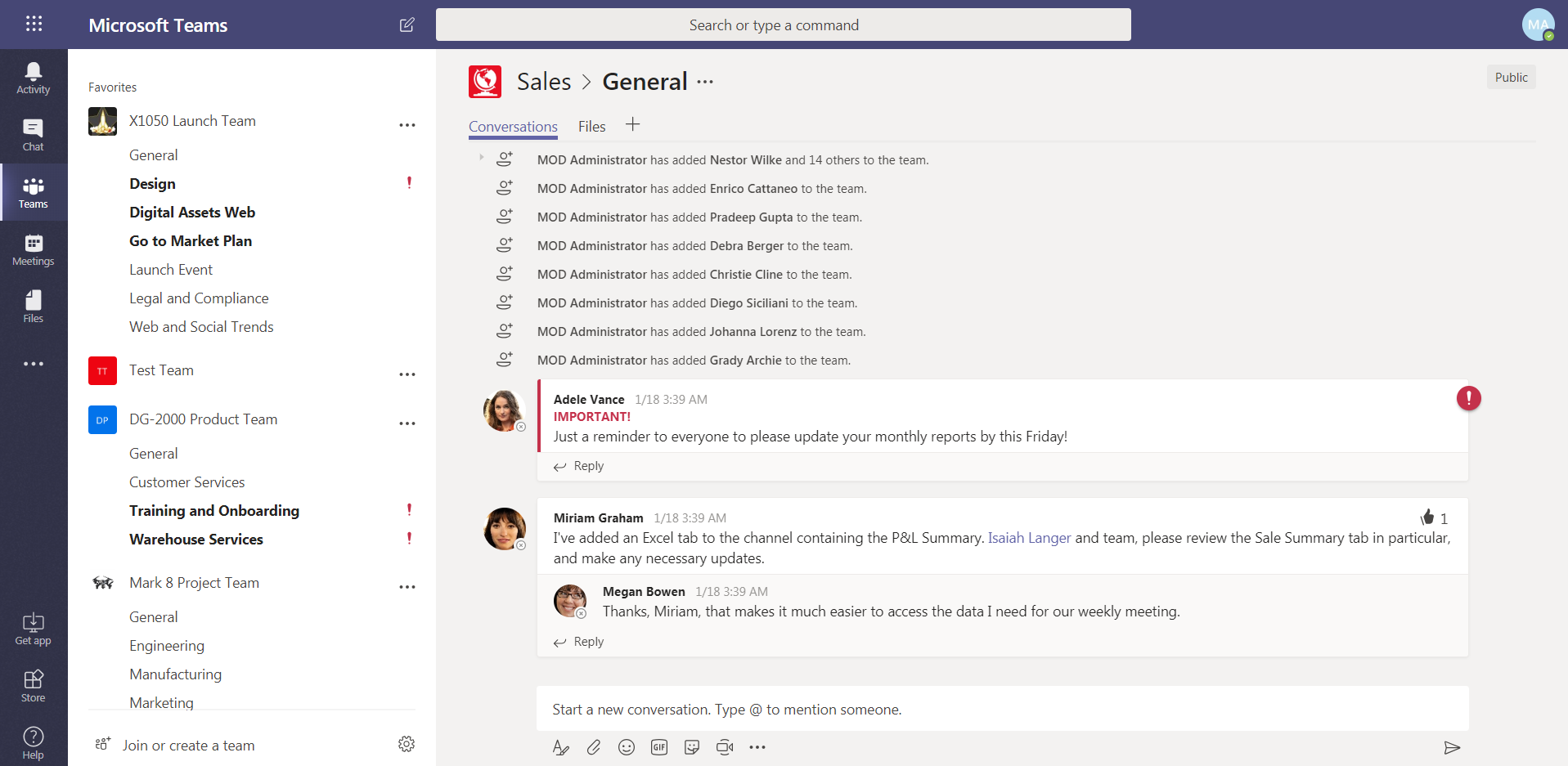Open Chat in the left rail
The height and width of the screenshot is (766, 1568).
(34, 135)
